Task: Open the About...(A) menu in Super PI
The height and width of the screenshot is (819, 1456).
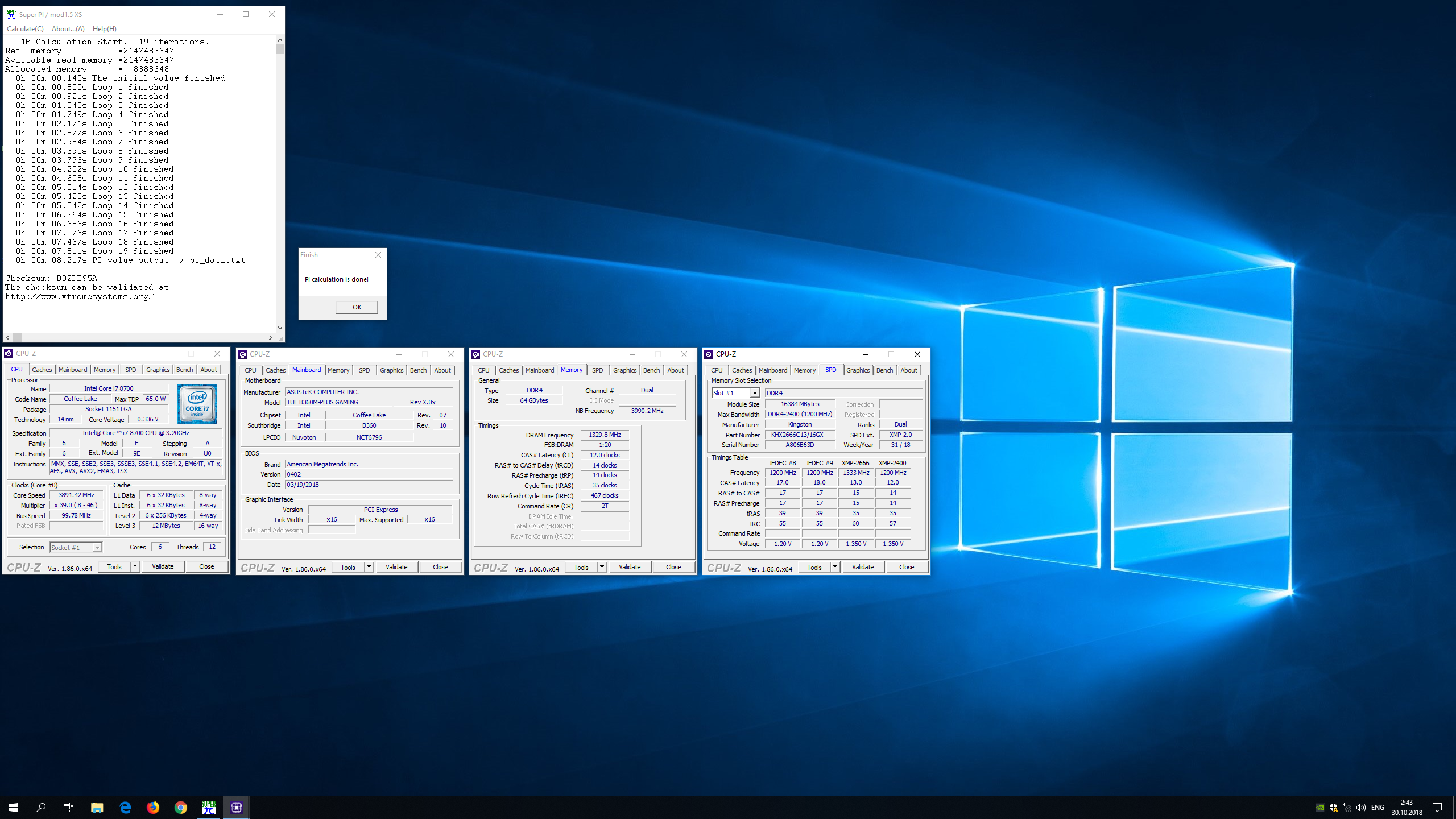Action: [68, 29]
